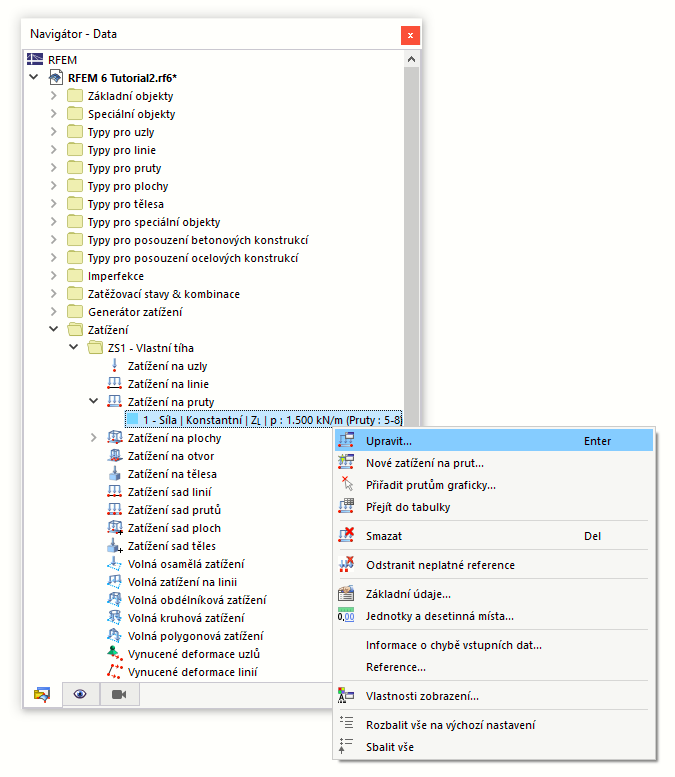This screenshot has height=777, width=675.
Task: Click the Vynucené deformace linií icon
Action: click(114, 671)
